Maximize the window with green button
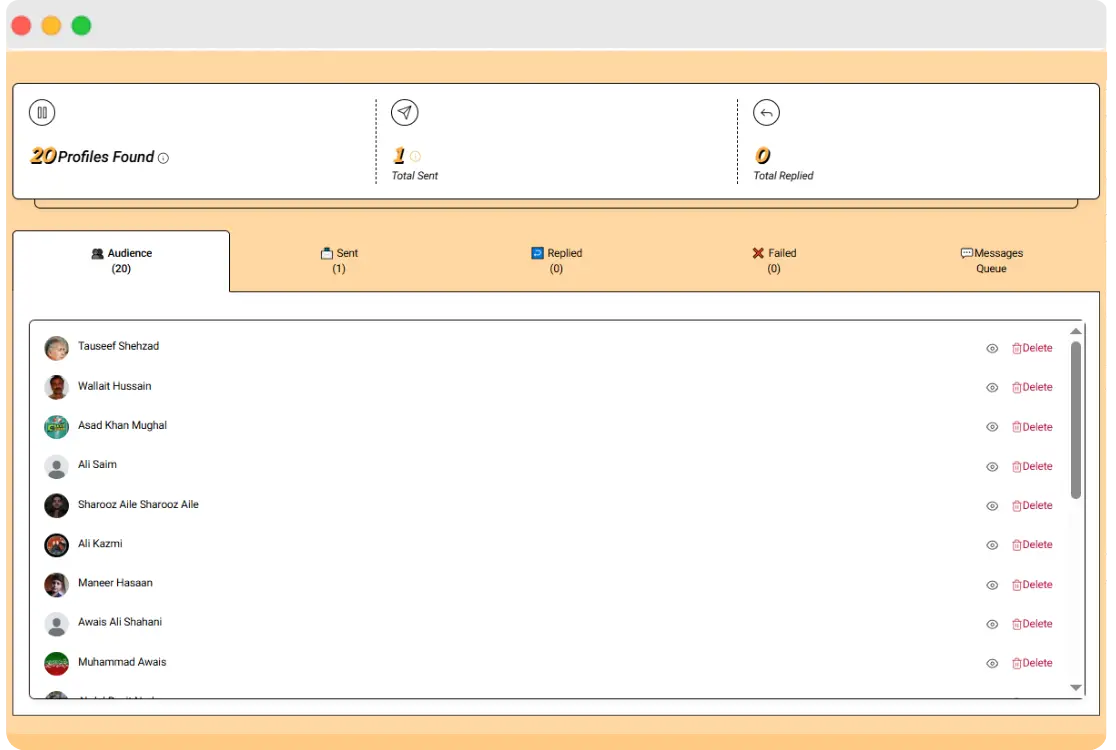The height and width of the screenshot is (750, 1116). click(81, 26)
